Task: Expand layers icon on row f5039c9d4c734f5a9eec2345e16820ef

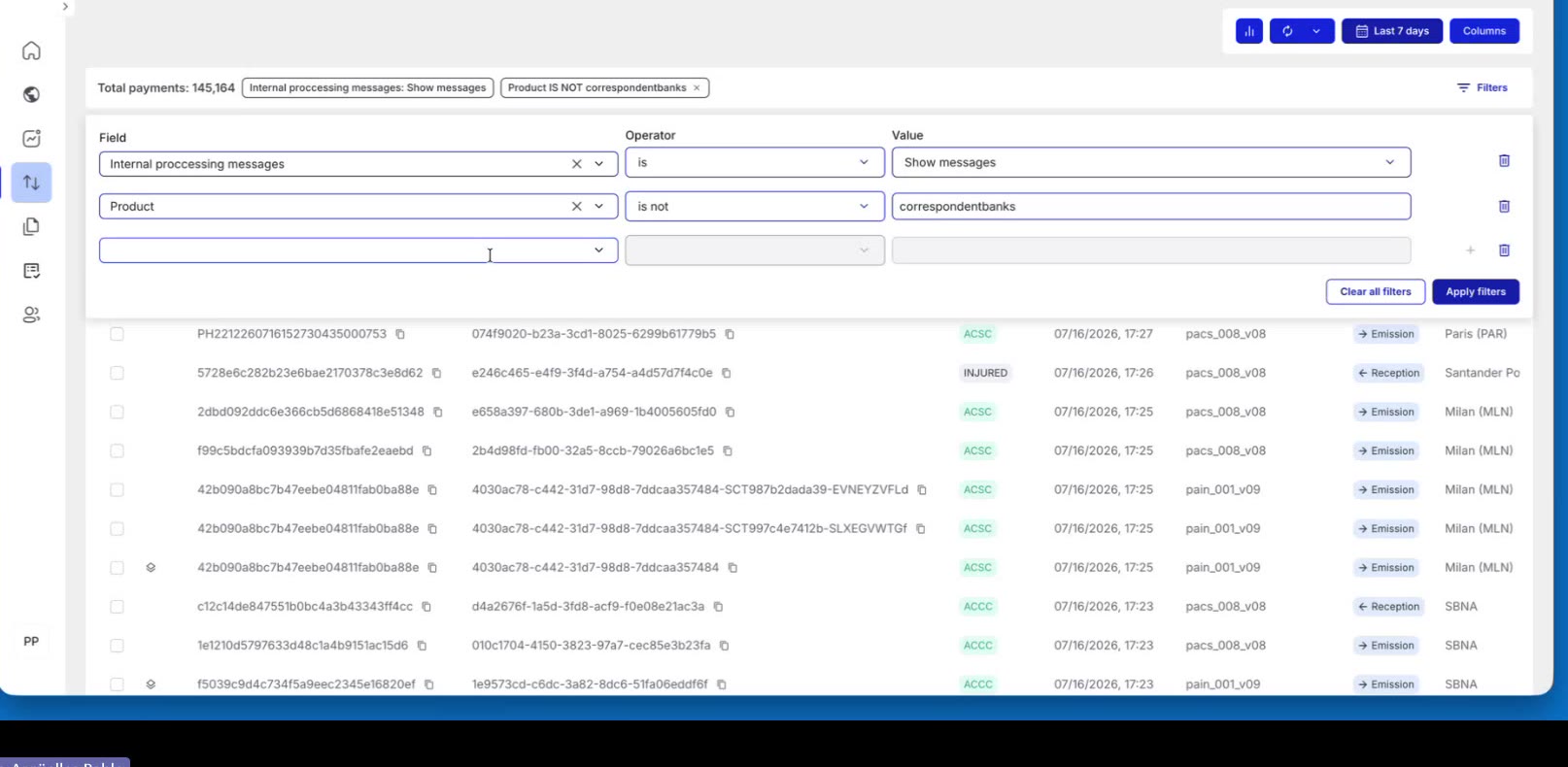Action: [x=151, y=684]
